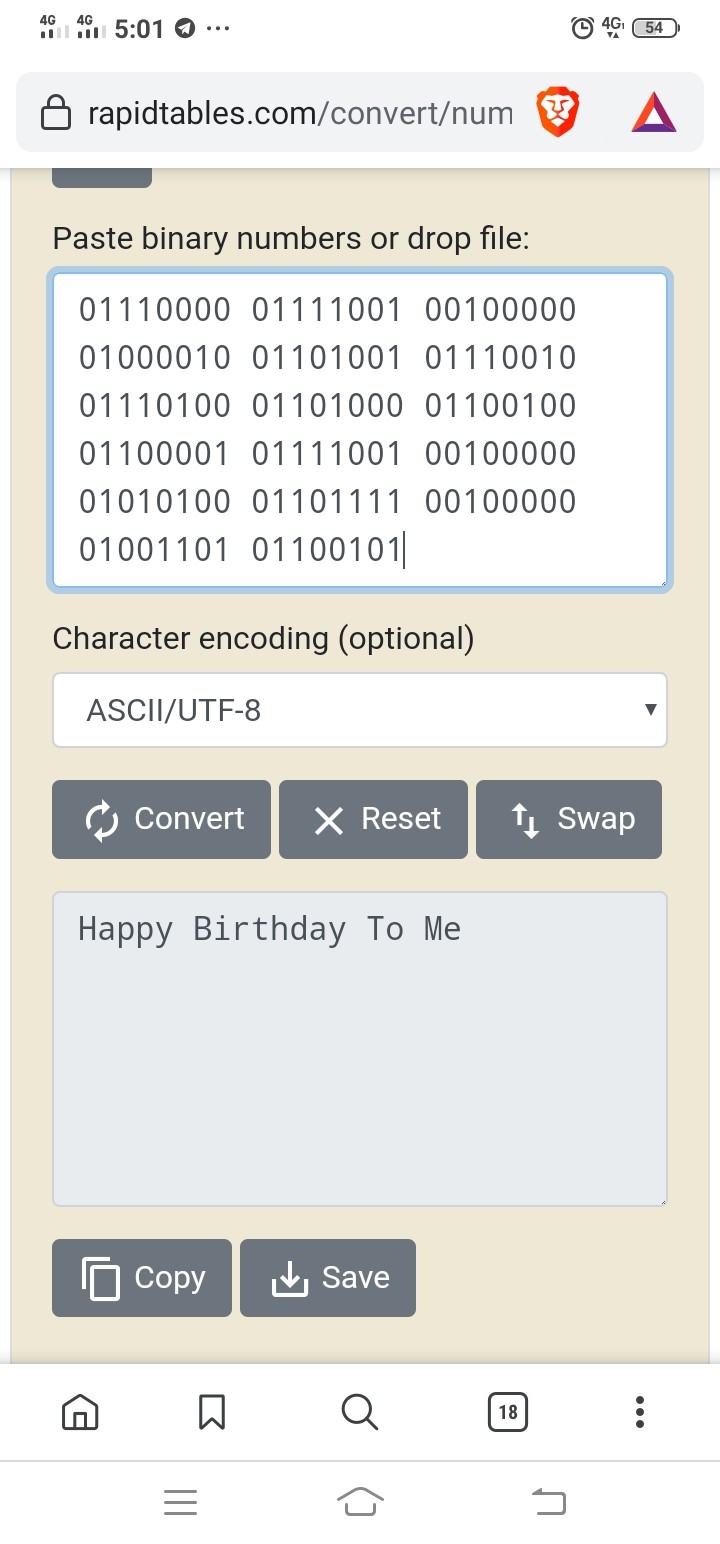Open the three-dot browser menu
The width and height of the screenshot is (720, 1544).
click(640, 1411)
